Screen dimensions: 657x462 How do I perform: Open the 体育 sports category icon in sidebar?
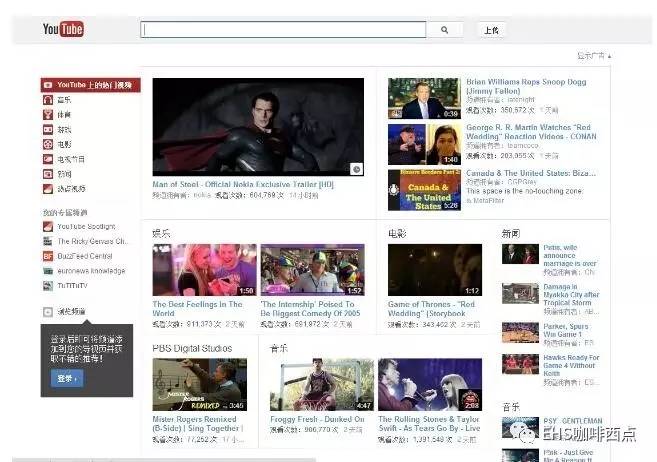(47, 115)
